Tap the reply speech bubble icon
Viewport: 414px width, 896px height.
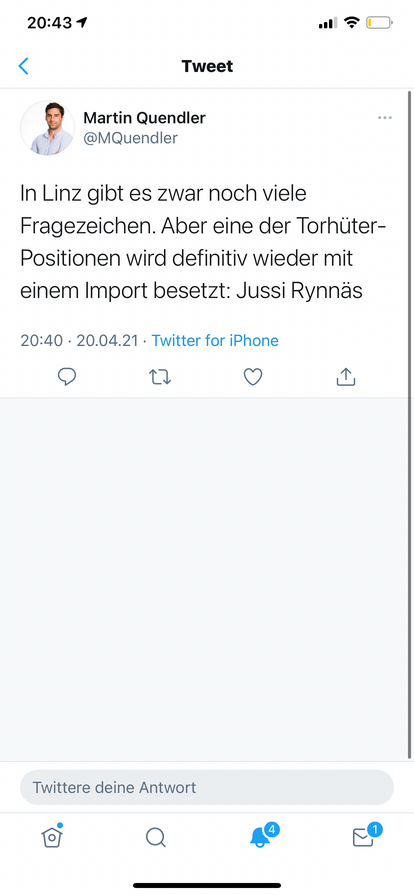click(67, 377)
